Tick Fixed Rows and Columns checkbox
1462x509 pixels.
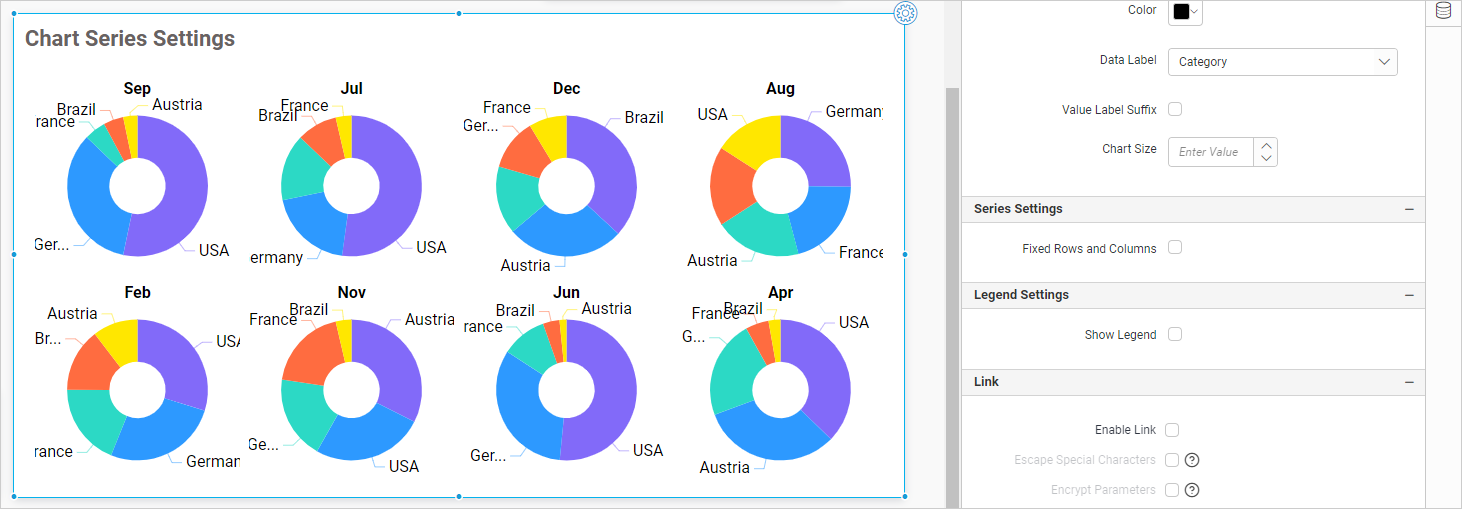click(1175, 247)
